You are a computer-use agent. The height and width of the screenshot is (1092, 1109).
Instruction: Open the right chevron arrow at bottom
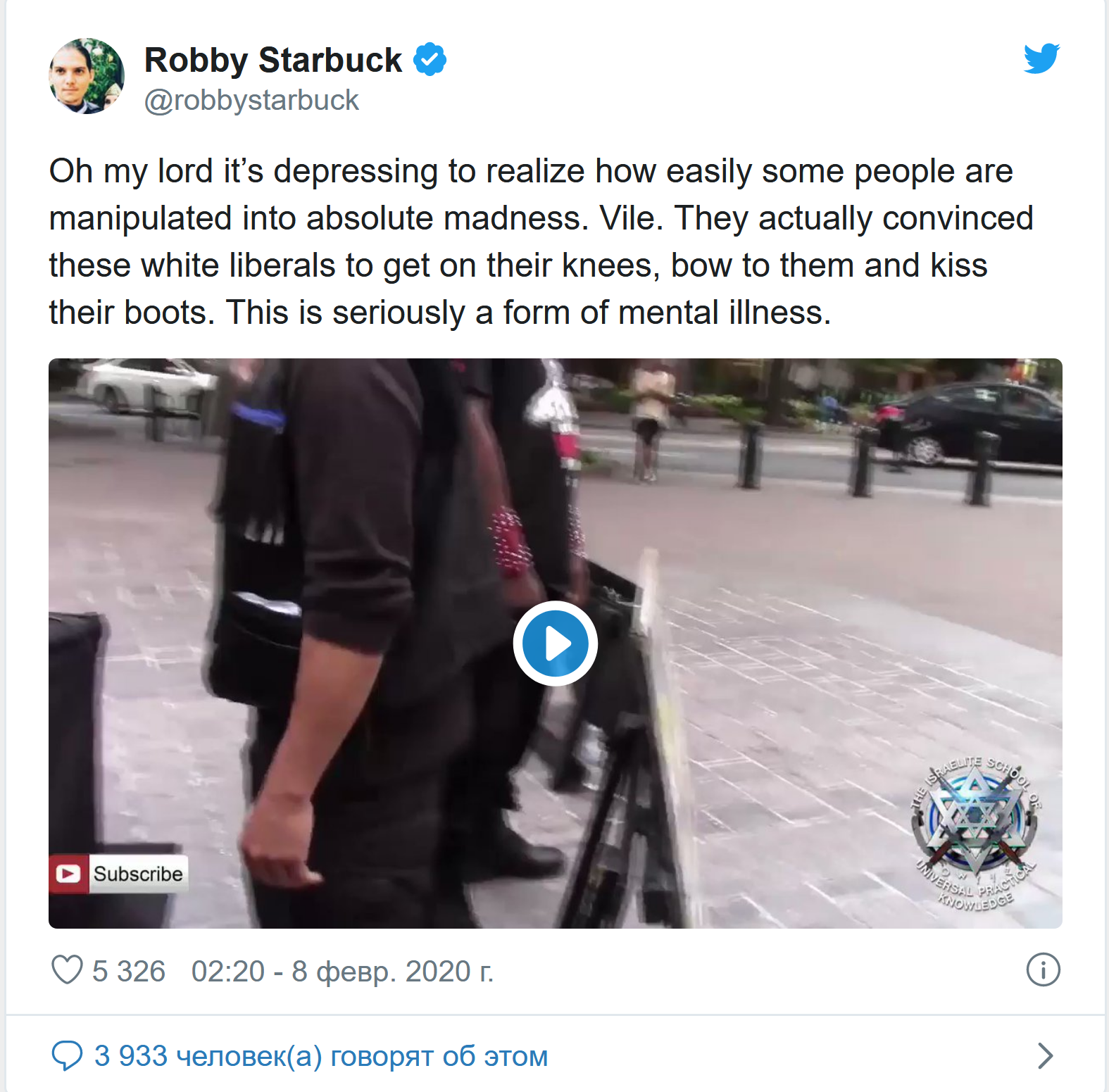coord(1046,1055)
